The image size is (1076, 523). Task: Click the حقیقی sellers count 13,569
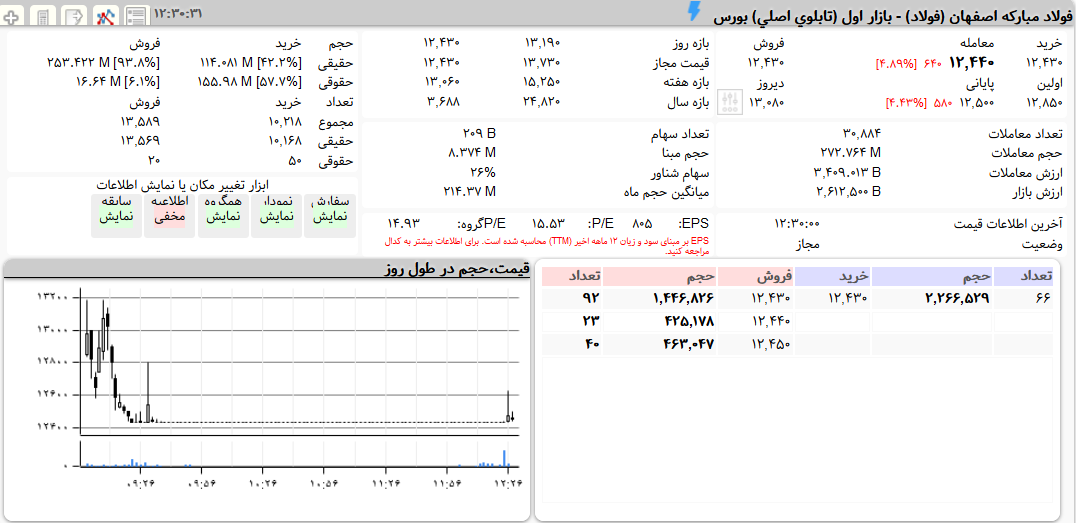pos(142,143)
